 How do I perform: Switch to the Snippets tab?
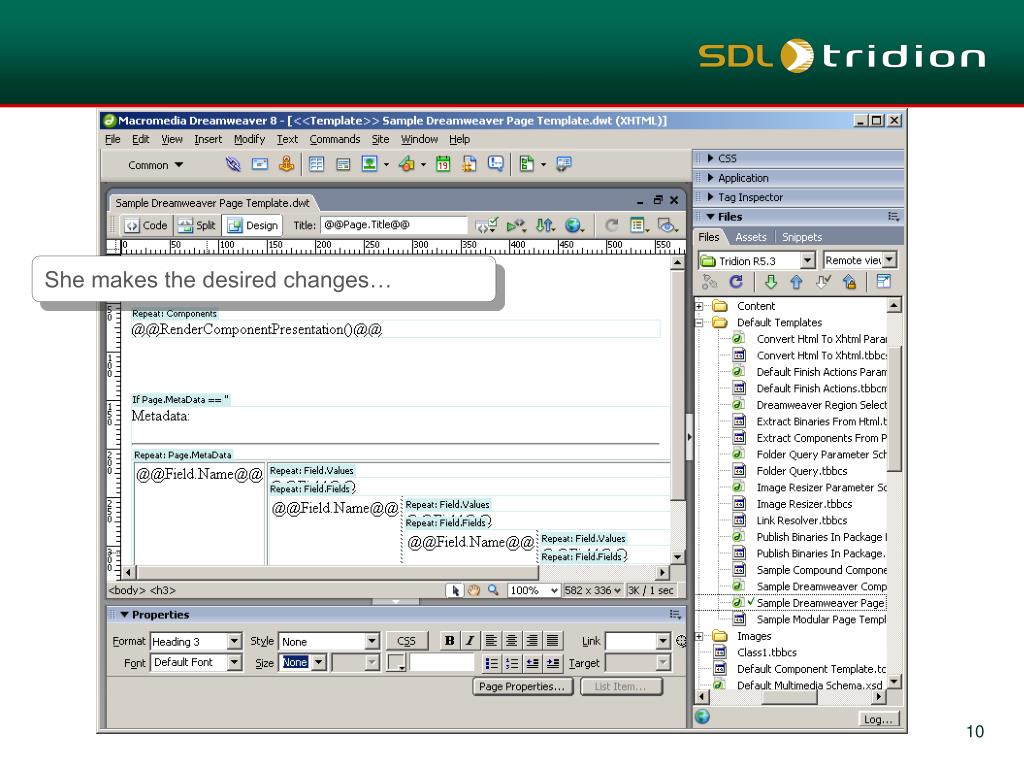pyautogui.click(x=802, y=238)
